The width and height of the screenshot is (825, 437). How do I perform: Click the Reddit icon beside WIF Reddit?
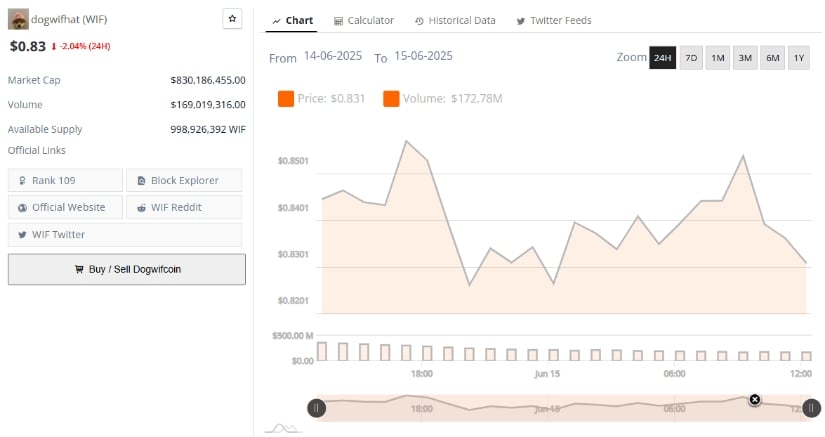[141, 208]
